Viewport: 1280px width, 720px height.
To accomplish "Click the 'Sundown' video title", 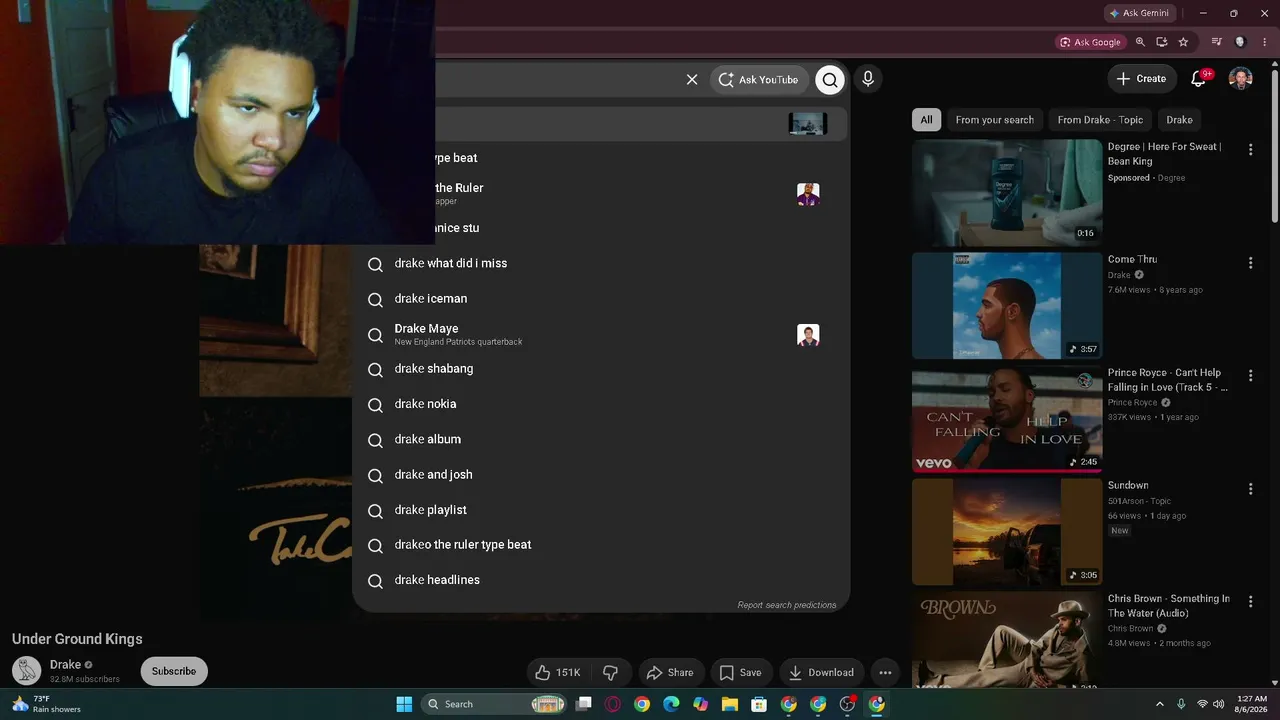I will [x=1128, y=486].
